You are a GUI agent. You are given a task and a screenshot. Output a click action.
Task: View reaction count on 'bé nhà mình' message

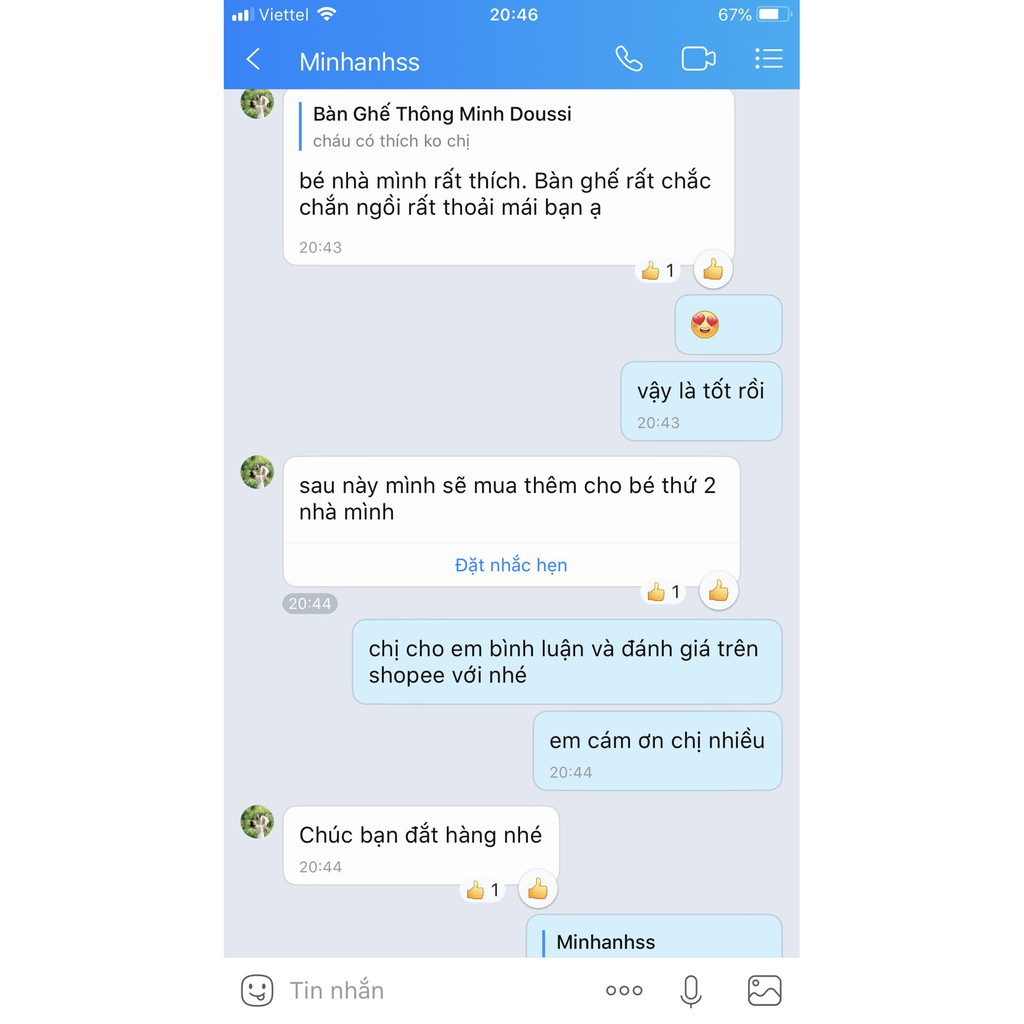pyautogui.click(x=658, y=270)
